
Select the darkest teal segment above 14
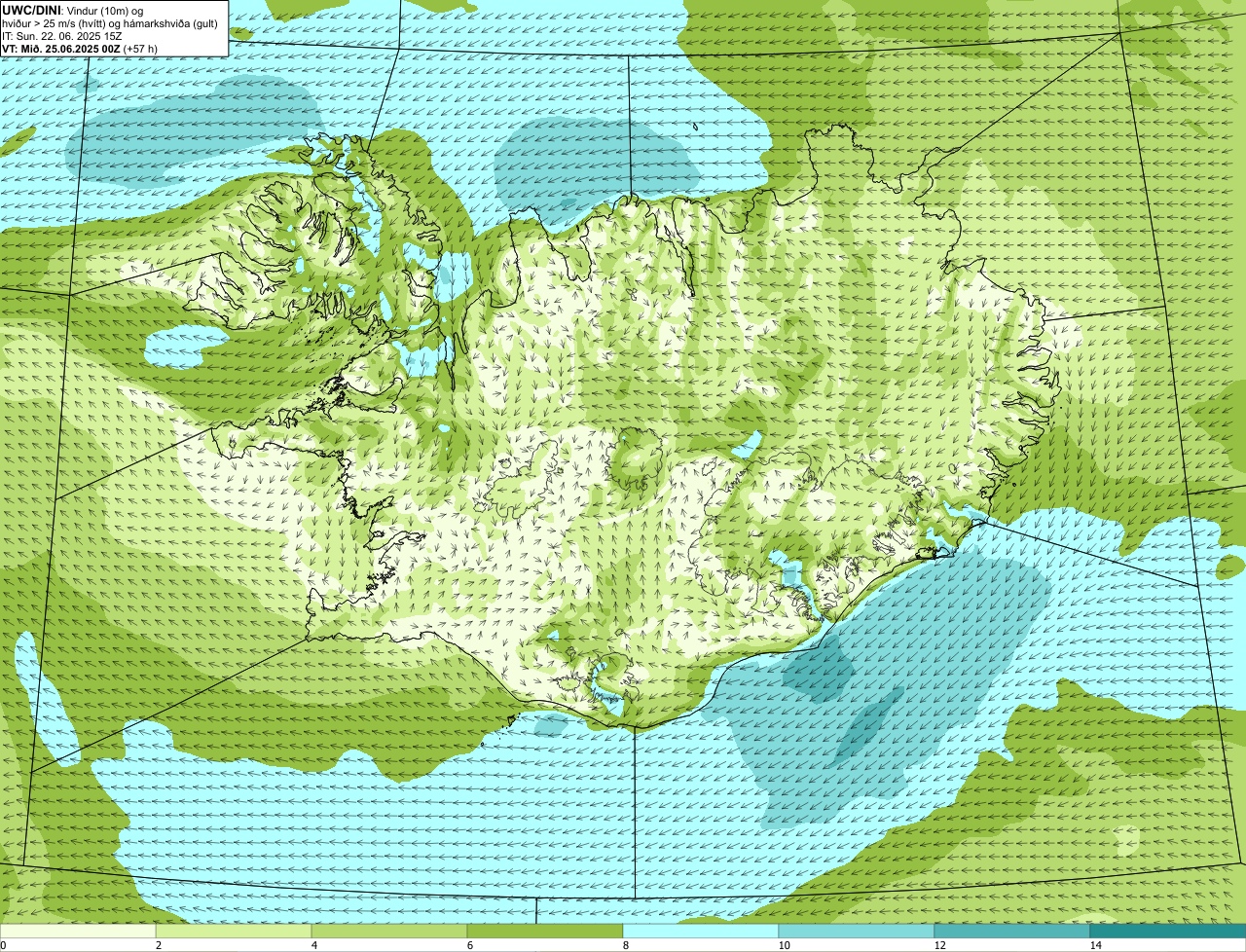pos(1168,931)
